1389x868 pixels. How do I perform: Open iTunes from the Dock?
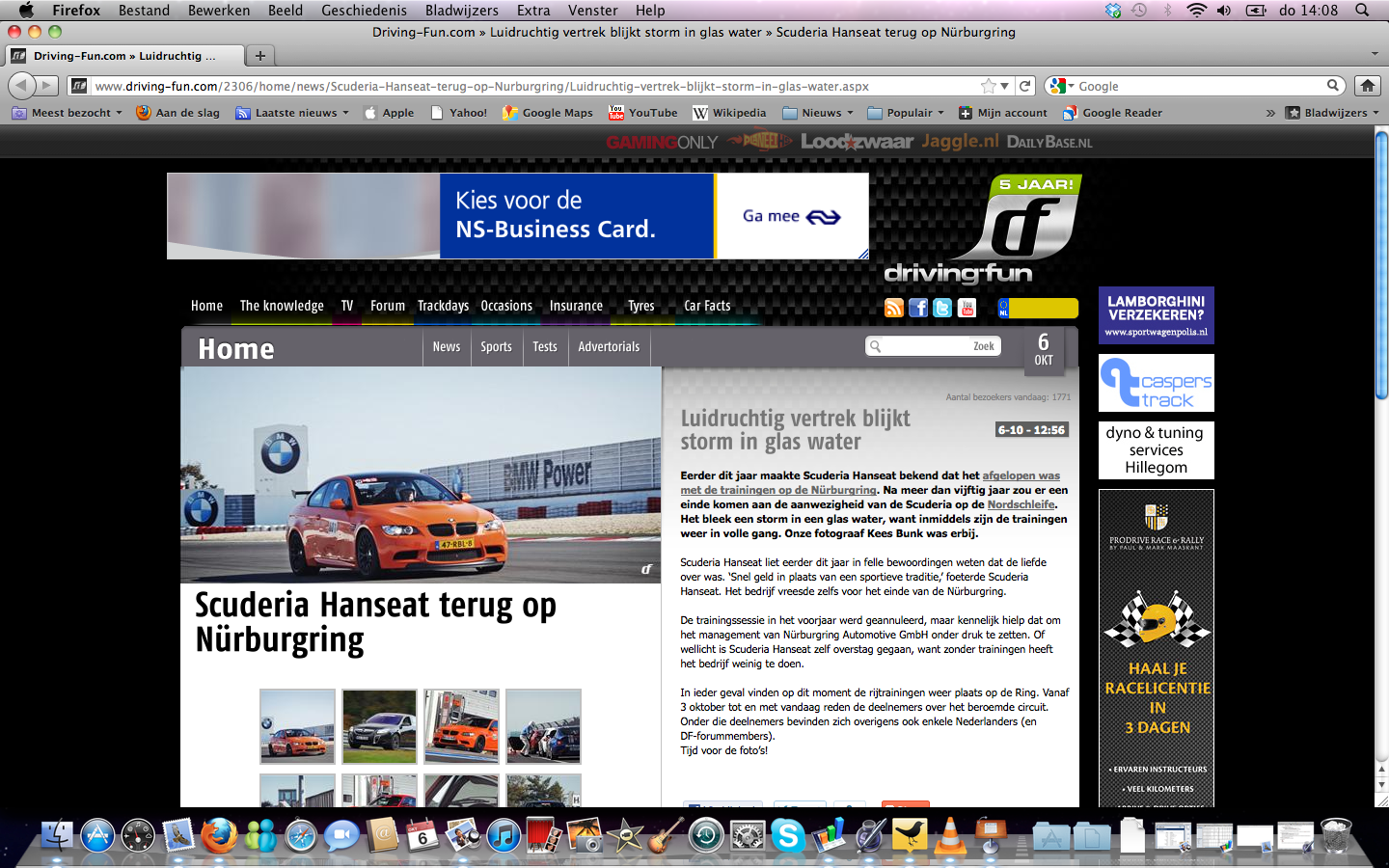pyautogui.click(x=504, y=835)
